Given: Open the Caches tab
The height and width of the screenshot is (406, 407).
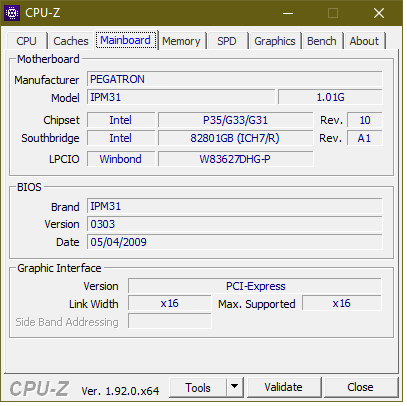Looking at the screenshot, I should 71,41.
